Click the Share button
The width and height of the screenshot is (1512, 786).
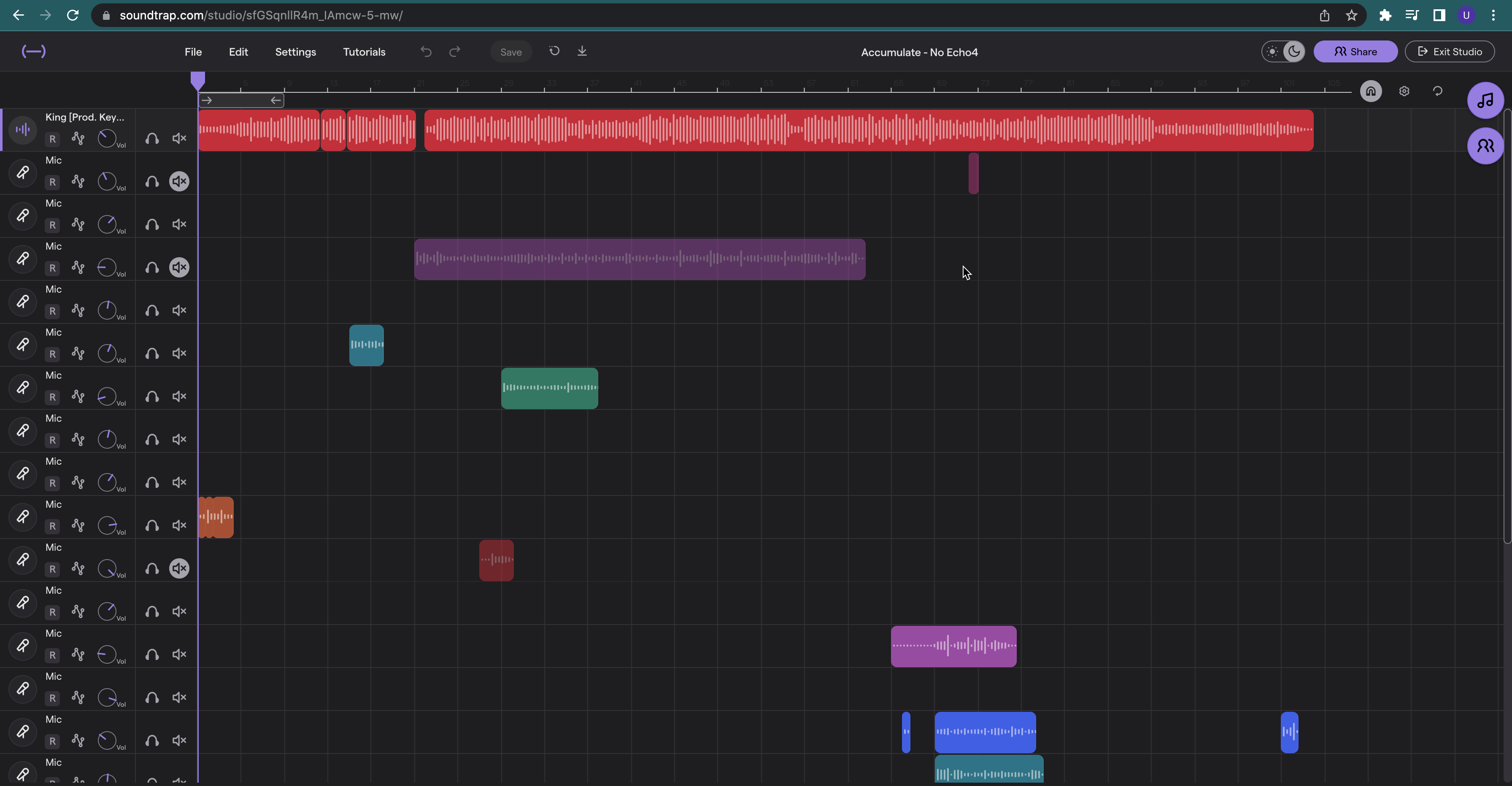(1355, 51)
